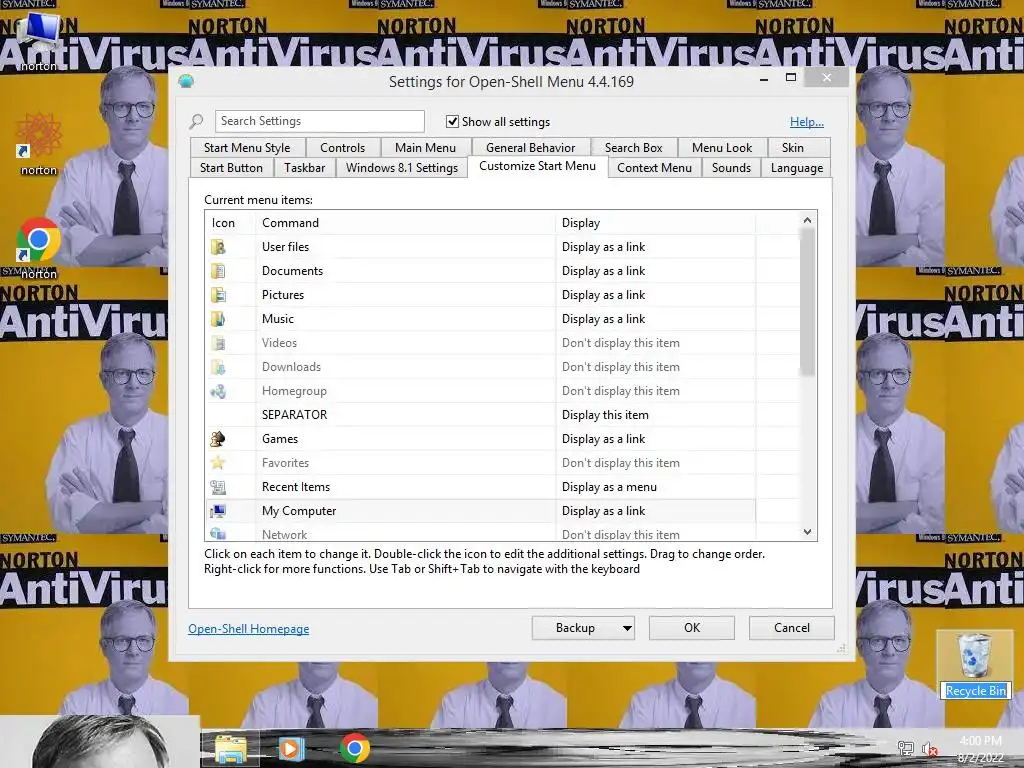The height and width of the screenshot is (768, 1024).
Task: Select the Downloads command text
Action: tap(291, 367)
